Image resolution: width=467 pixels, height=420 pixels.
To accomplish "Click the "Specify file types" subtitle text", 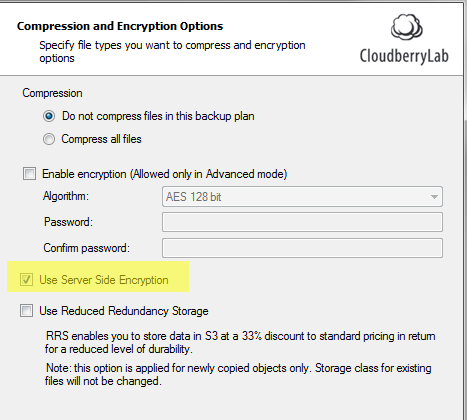I will tap(172, 51).
